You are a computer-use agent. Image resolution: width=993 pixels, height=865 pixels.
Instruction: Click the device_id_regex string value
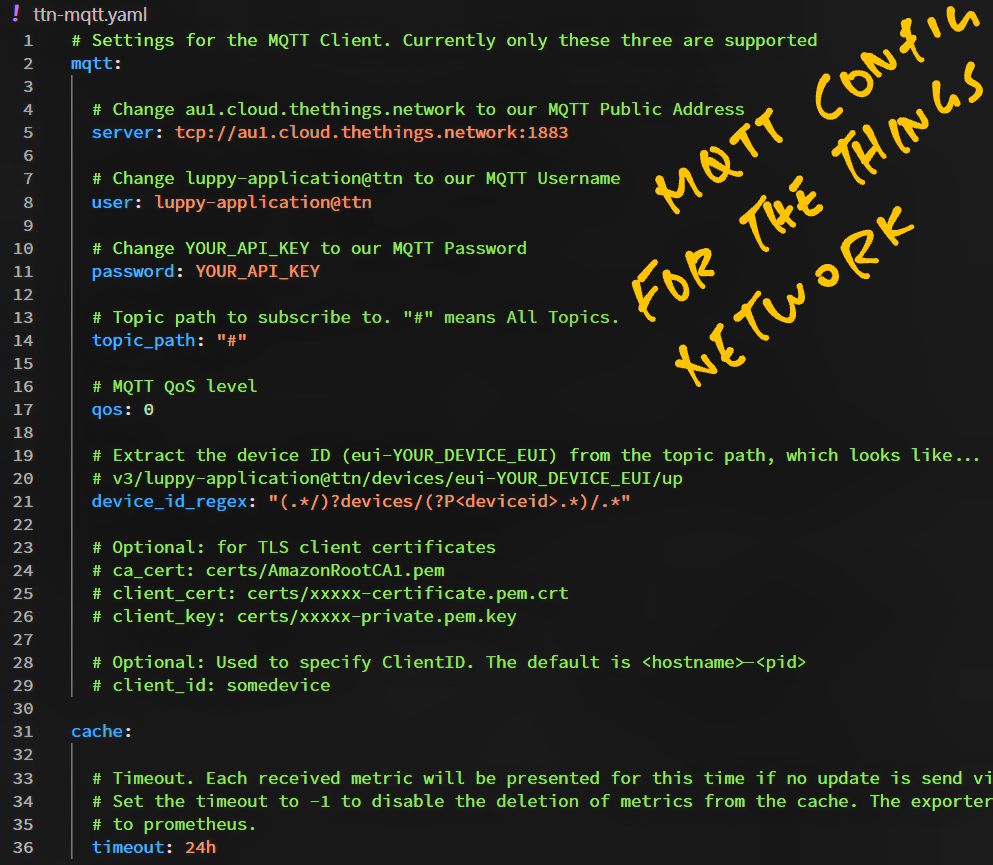pos(449,502)
